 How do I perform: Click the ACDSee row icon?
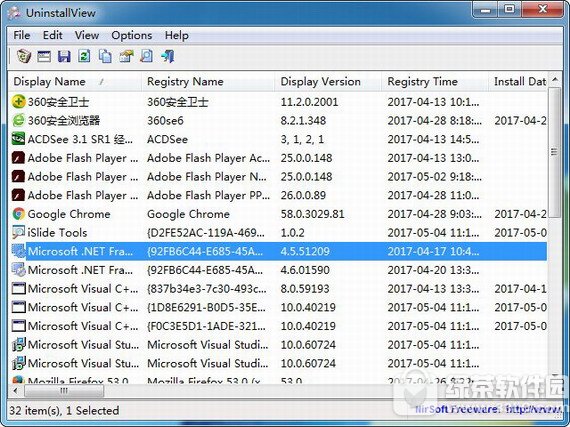coord(19,139)
